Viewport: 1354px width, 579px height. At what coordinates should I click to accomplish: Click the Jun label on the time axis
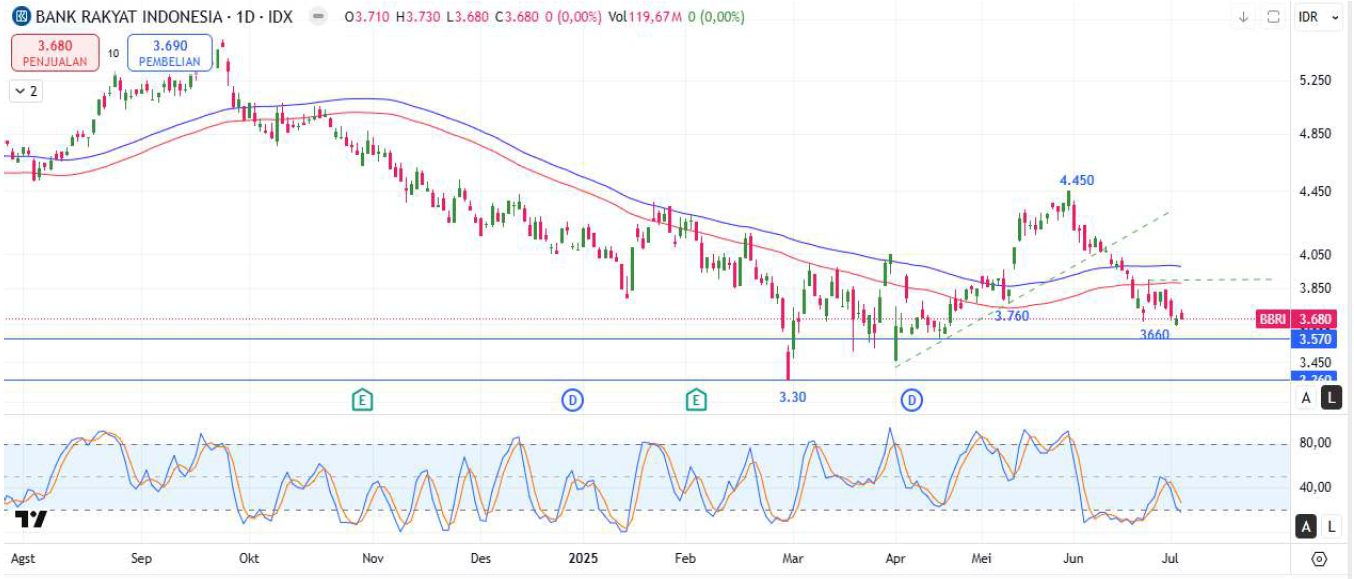(1074, 558)
